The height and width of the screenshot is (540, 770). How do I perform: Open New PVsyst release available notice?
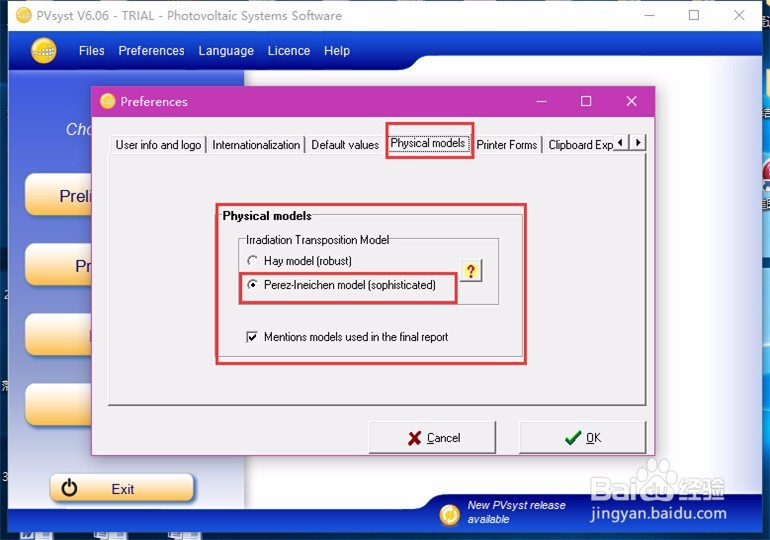(x=516, y=512)
